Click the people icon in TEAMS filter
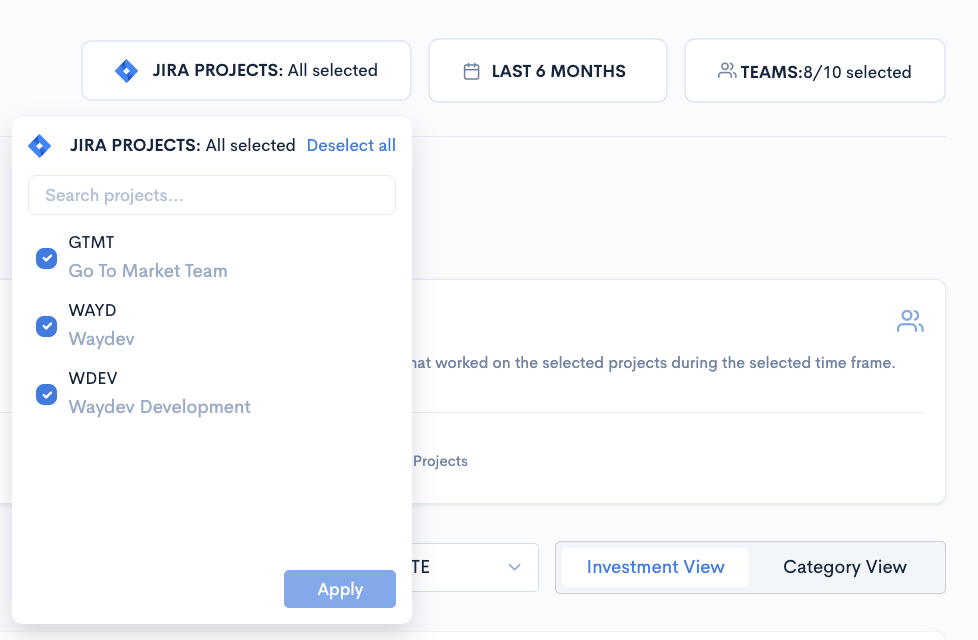Screen dimensions: 978x640 point(727,70)
